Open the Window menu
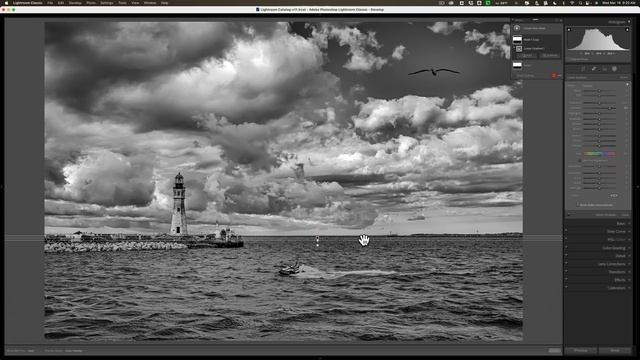This screenshot has width=640, height=360. (150, 3)
